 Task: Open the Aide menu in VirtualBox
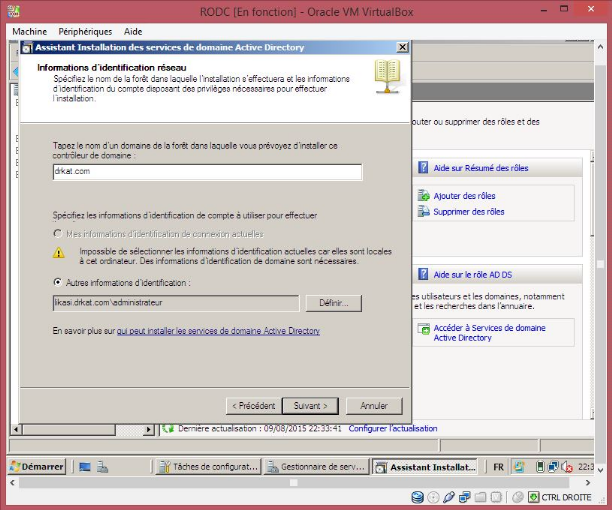(132, 31)
